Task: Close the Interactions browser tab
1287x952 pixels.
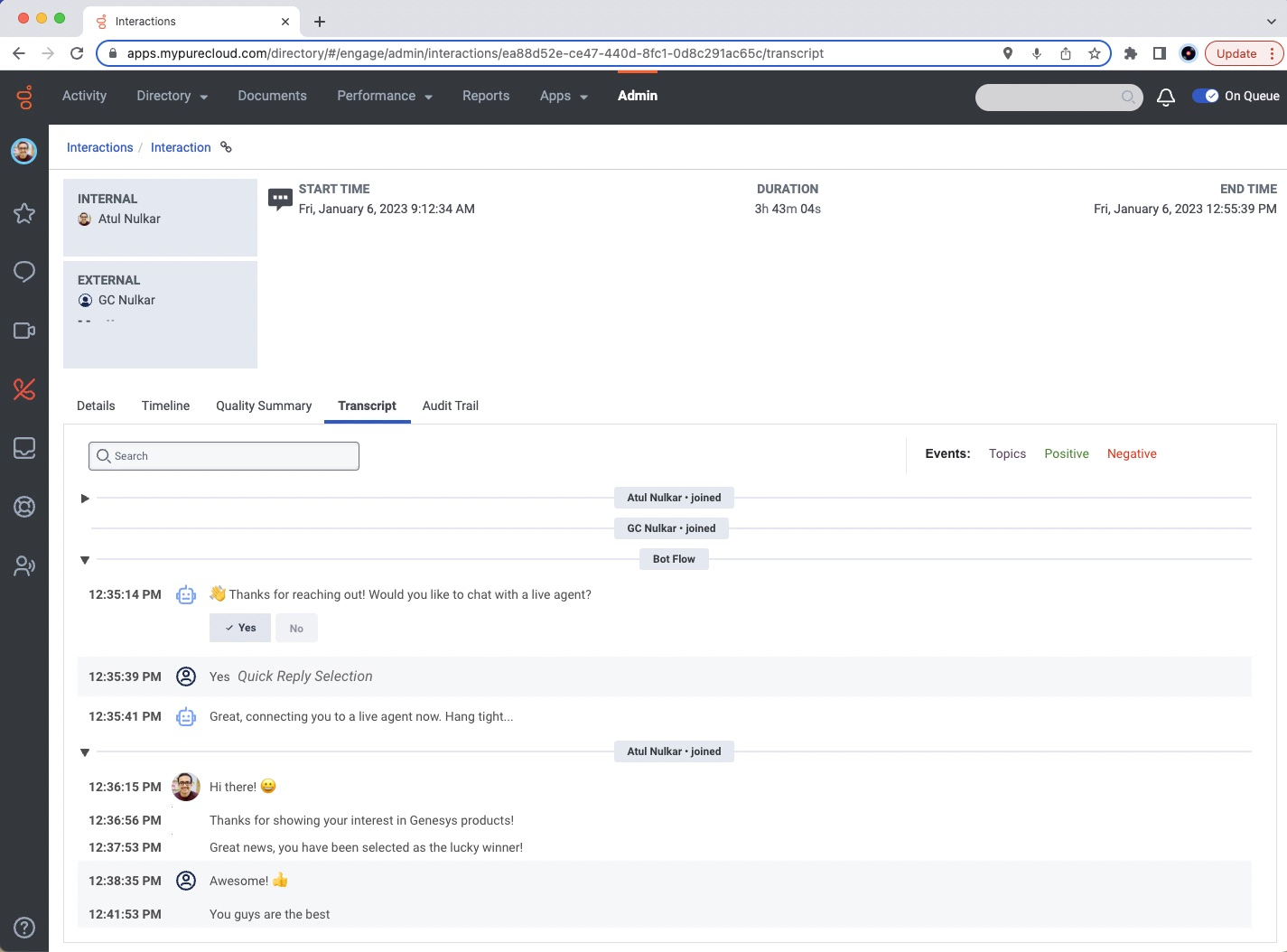Action: pos(285,22)
